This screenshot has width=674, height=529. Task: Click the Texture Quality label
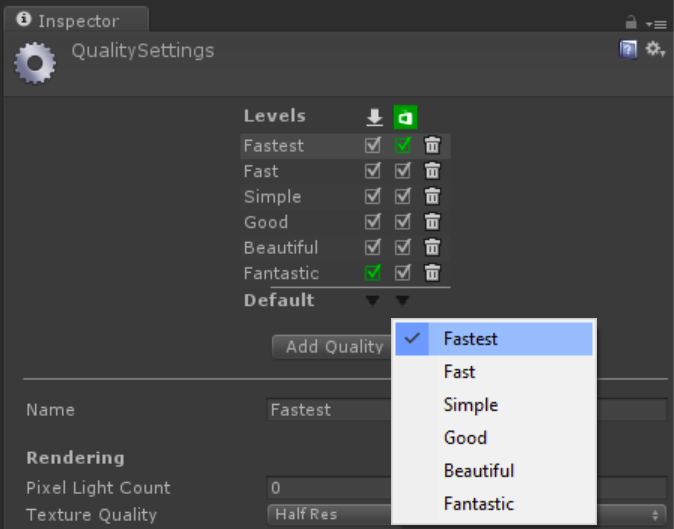tap(92, 515)
